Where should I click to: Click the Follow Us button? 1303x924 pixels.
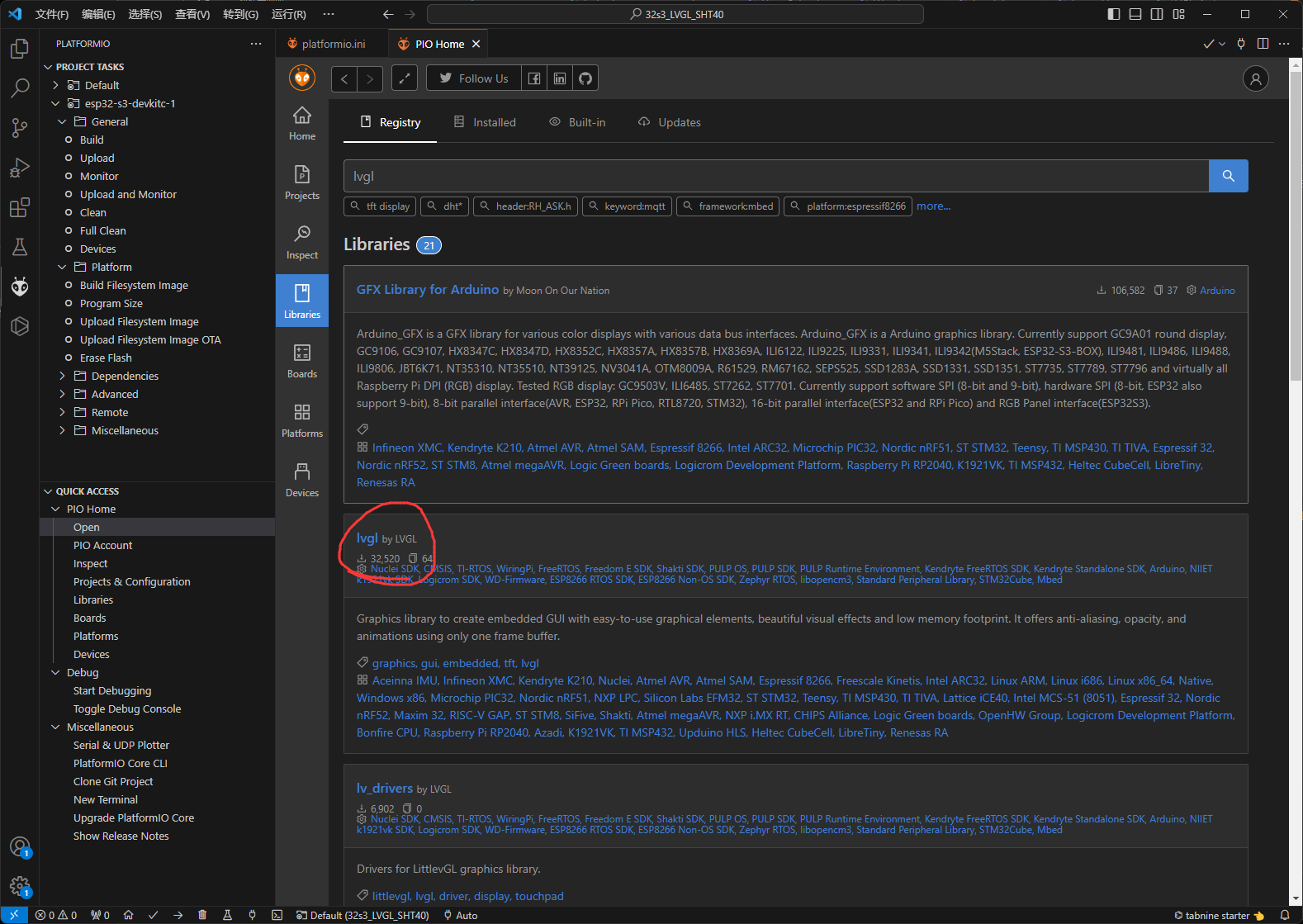pos(474,78)
